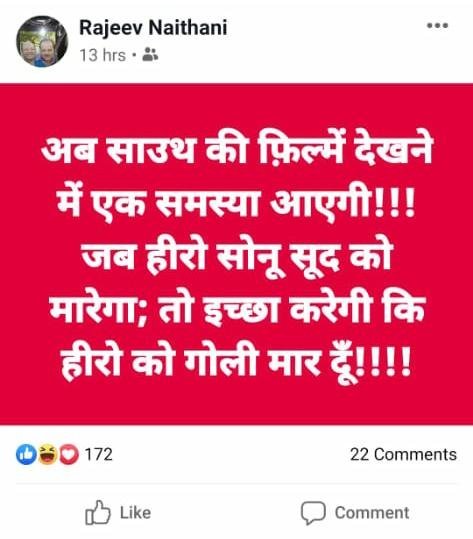The width and height of the screenshot is (473, 539).
Task: Click the 13 hrs timestamp
Action: tap(102, 55)
